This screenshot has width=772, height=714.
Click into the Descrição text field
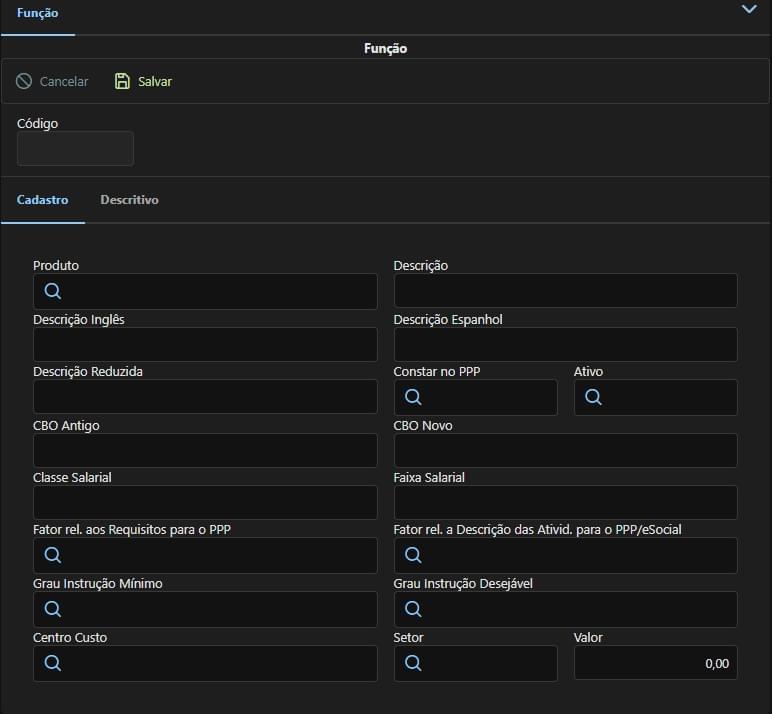point(565,291)
